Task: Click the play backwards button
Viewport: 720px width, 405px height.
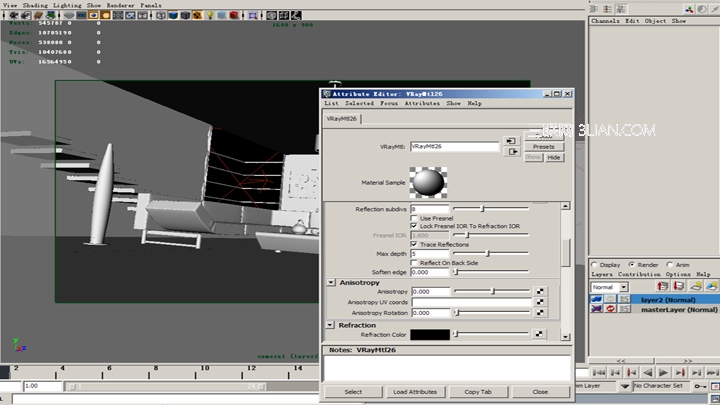Action: [x=647, y=372]
